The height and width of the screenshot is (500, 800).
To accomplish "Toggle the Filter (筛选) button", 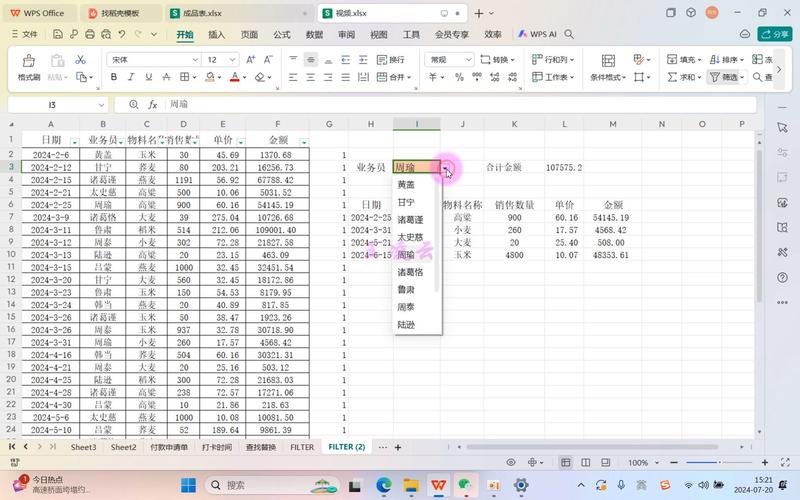I will click(x=724, y=77).
